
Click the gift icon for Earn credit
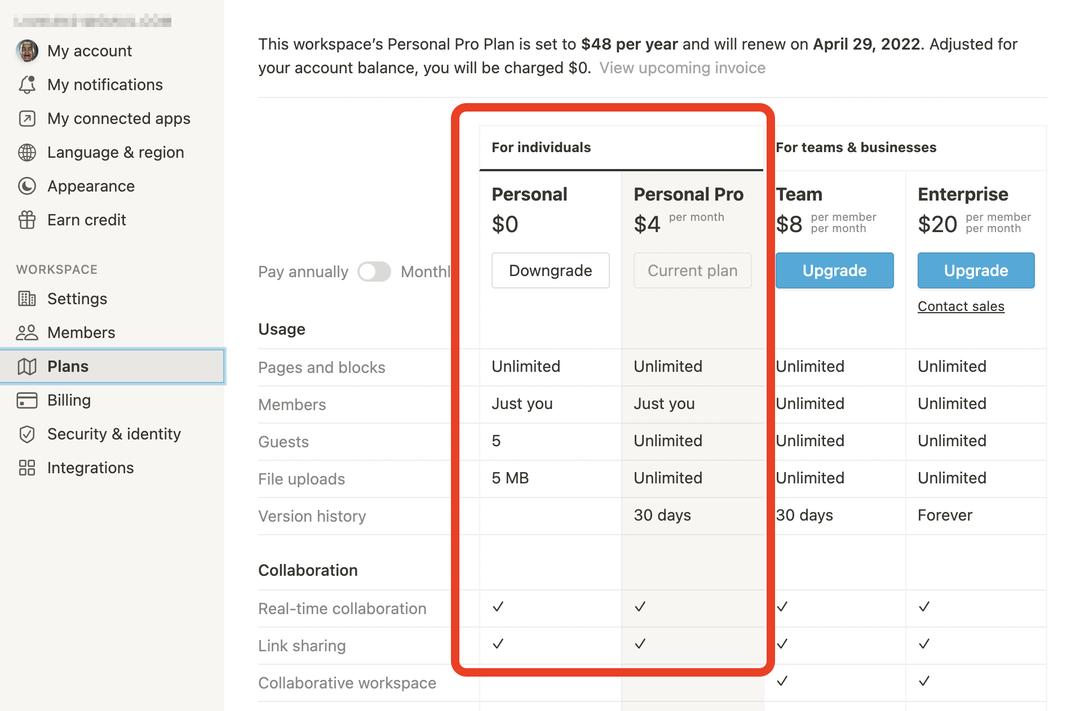click(x=27, y=220)
